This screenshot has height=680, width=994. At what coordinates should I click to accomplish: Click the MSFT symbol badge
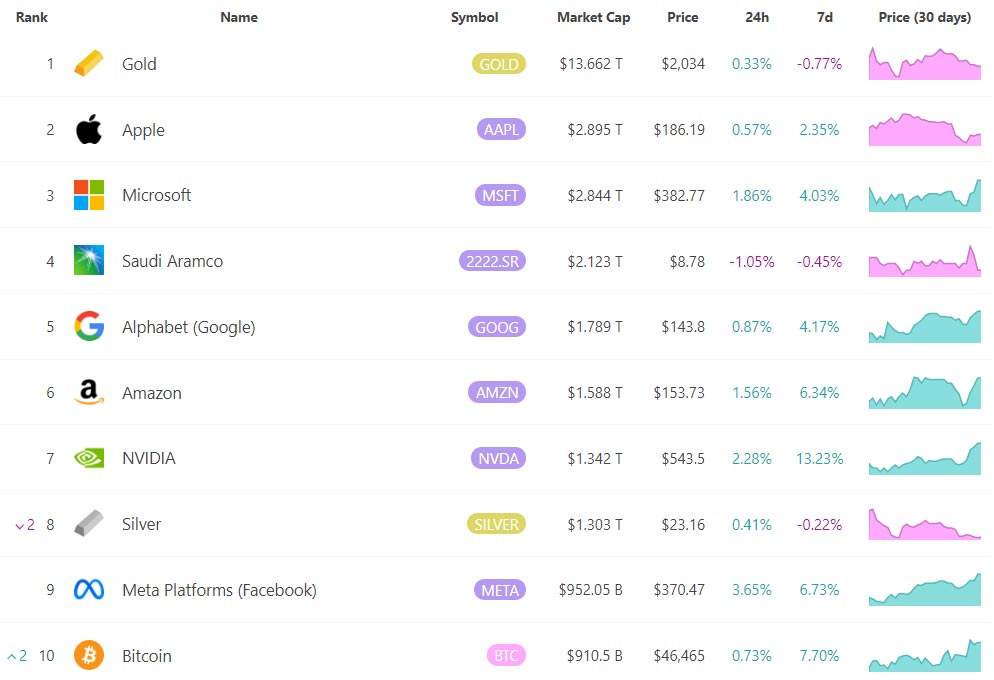pyautogui.click(x=500, y=195)
